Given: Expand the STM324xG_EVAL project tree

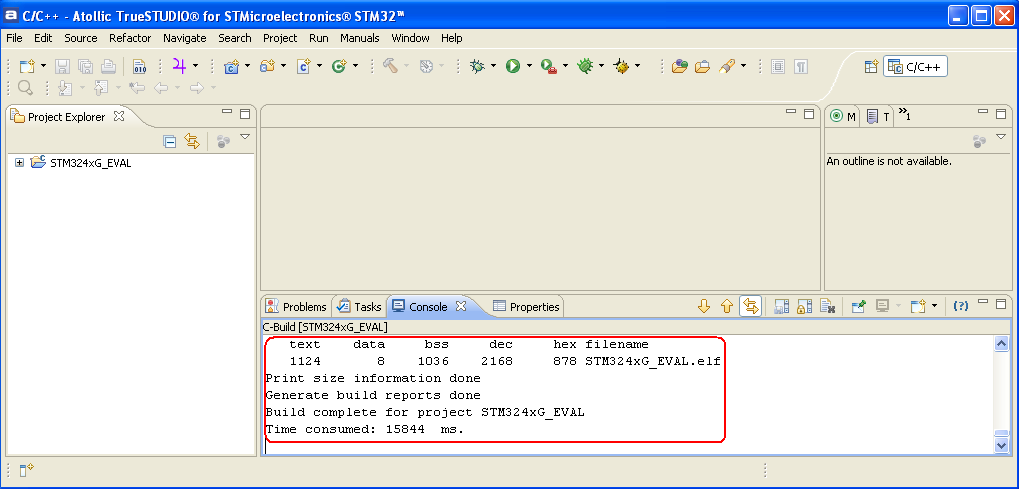Looking at the screenshot, I should pos(19,163).
